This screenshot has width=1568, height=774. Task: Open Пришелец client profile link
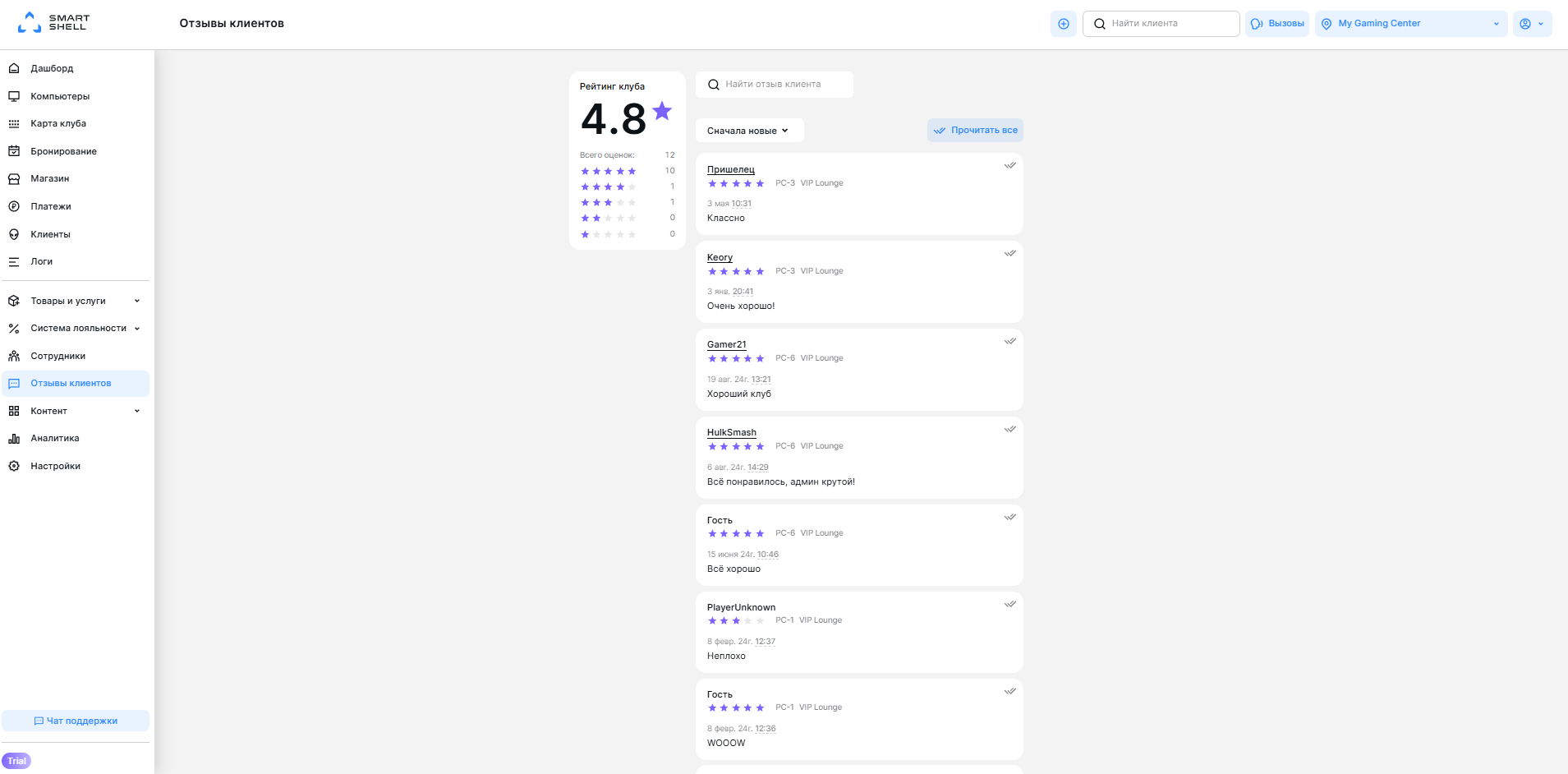tap(730, 169)
